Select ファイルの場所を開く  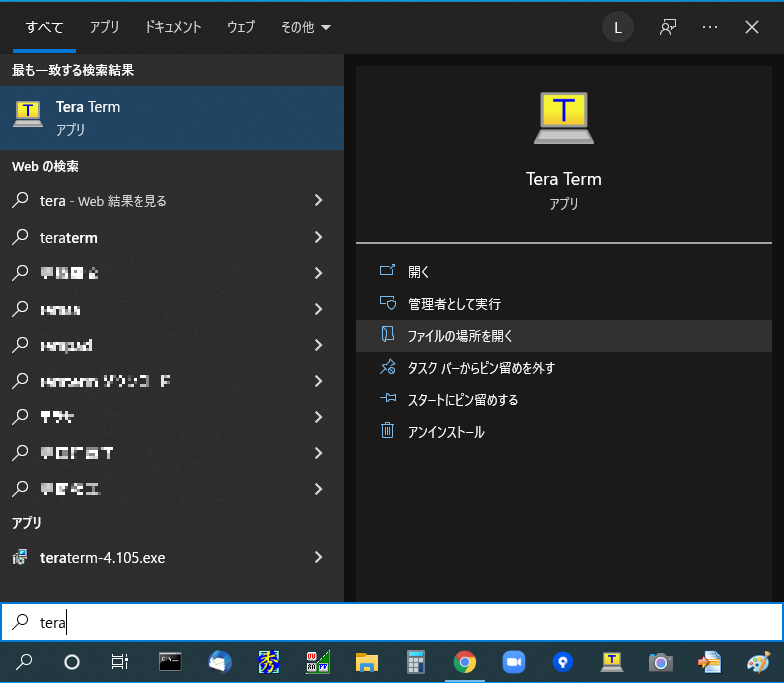point(564,336)
